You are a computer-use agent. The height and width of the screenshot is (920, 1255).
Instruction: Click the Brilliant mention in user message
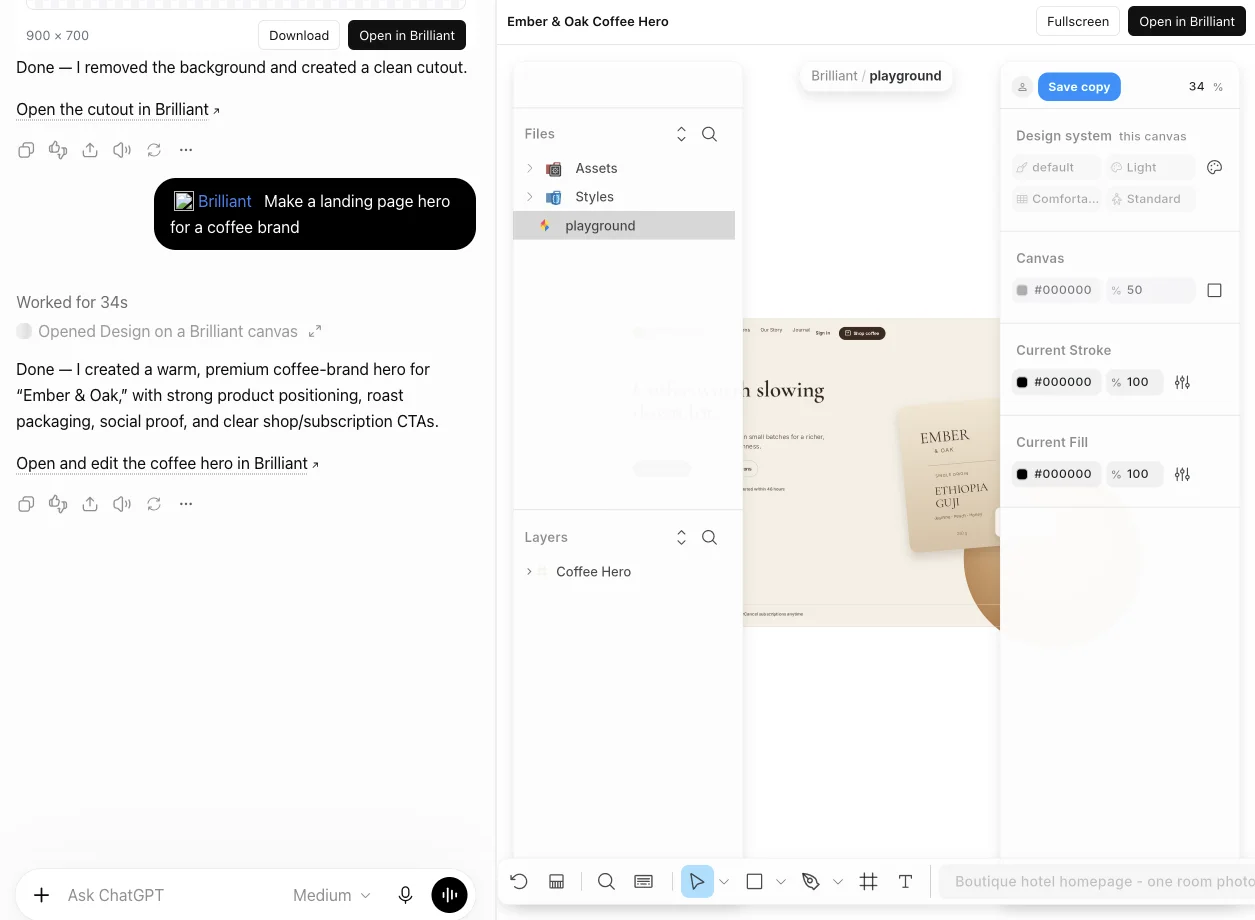click(213, 201)
